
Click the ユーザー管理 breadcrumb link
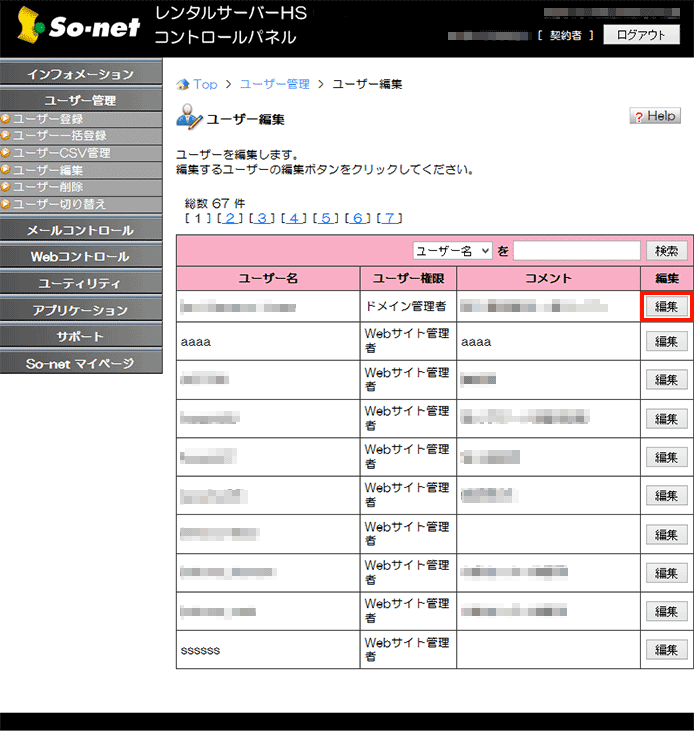click(x=274, y=85)
